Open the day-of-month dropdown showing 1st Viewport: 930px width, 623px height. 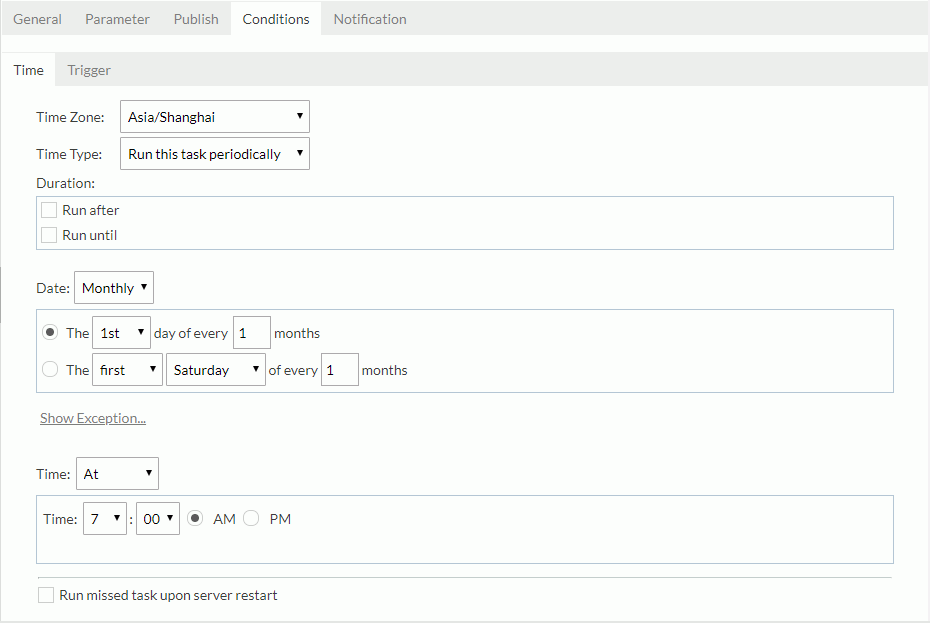click(121, 332)
